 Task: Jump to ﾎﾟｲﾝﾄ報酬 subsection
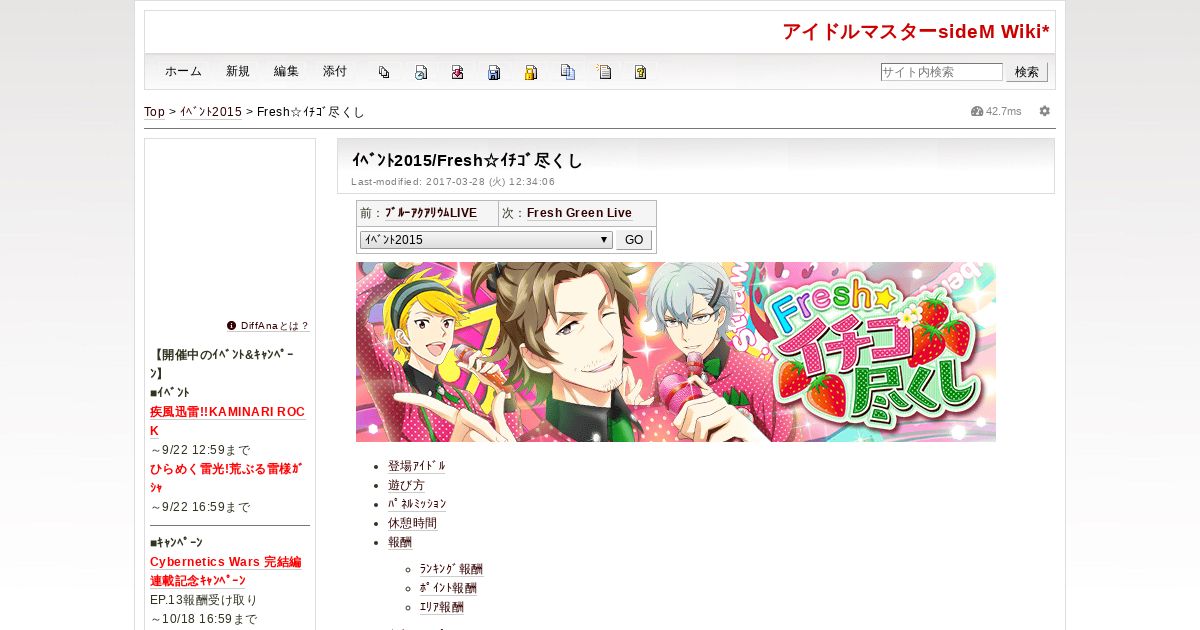[x=448, y=589]
